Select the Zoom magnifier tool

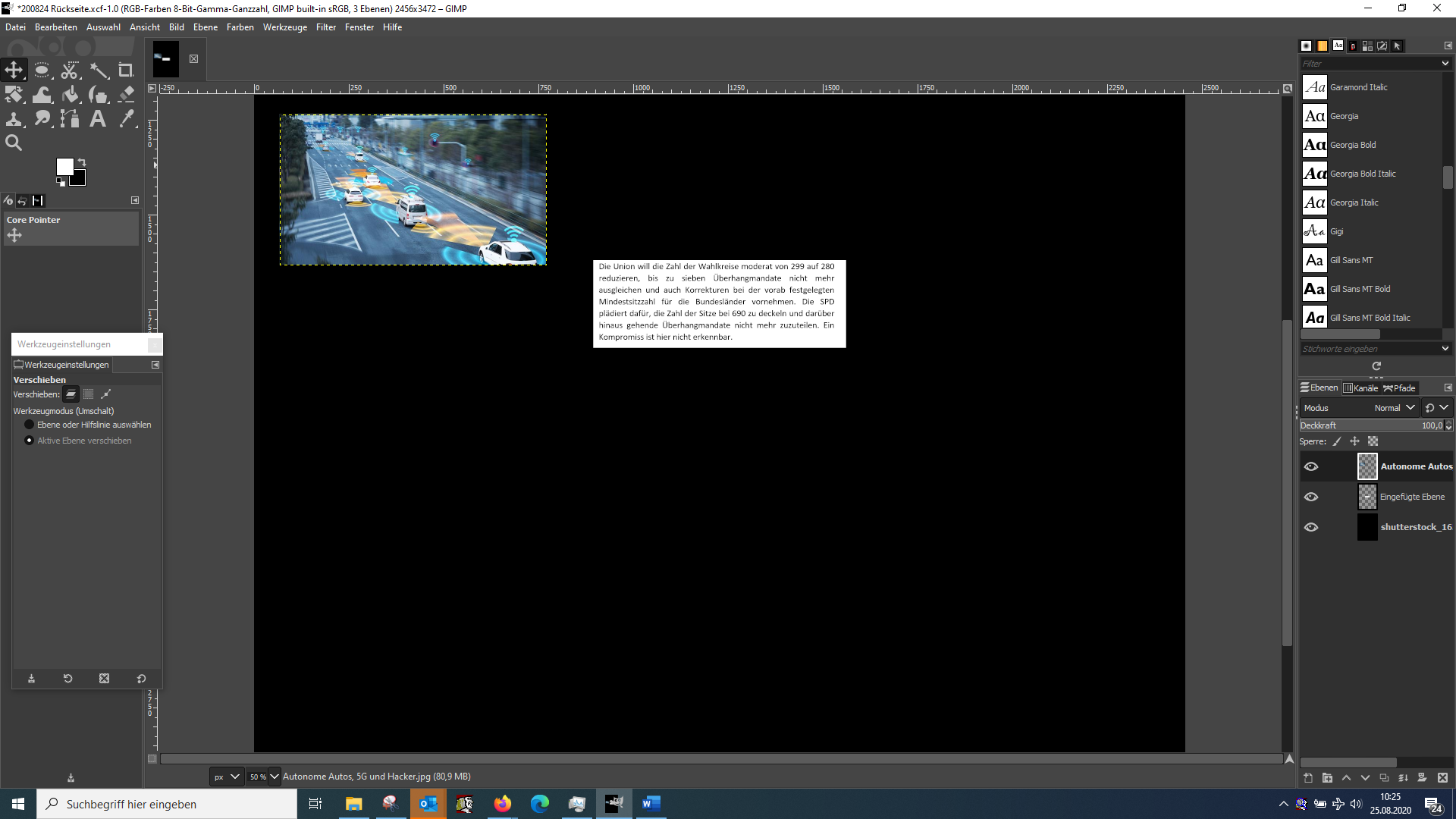14,143
